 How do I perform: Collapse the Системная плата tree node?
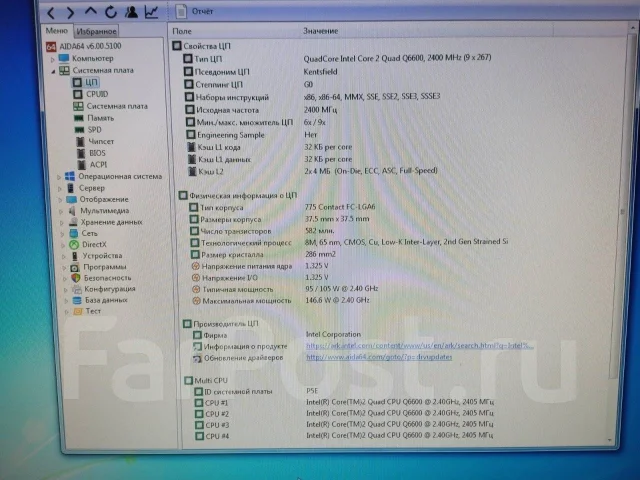coord(53,71)
